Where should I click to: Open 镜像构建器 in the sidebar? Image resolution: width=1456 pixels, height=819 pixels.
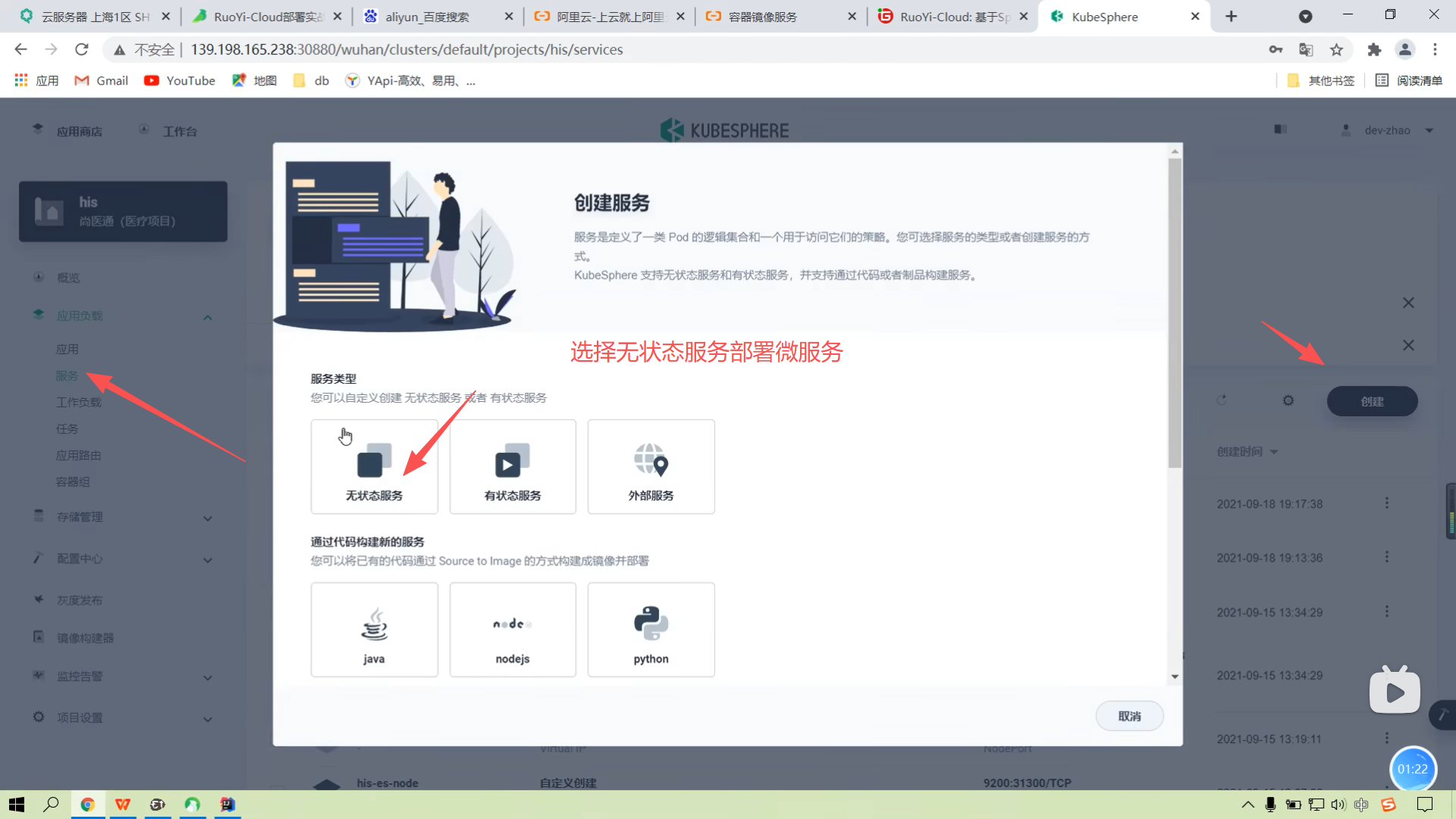point(85,638)
